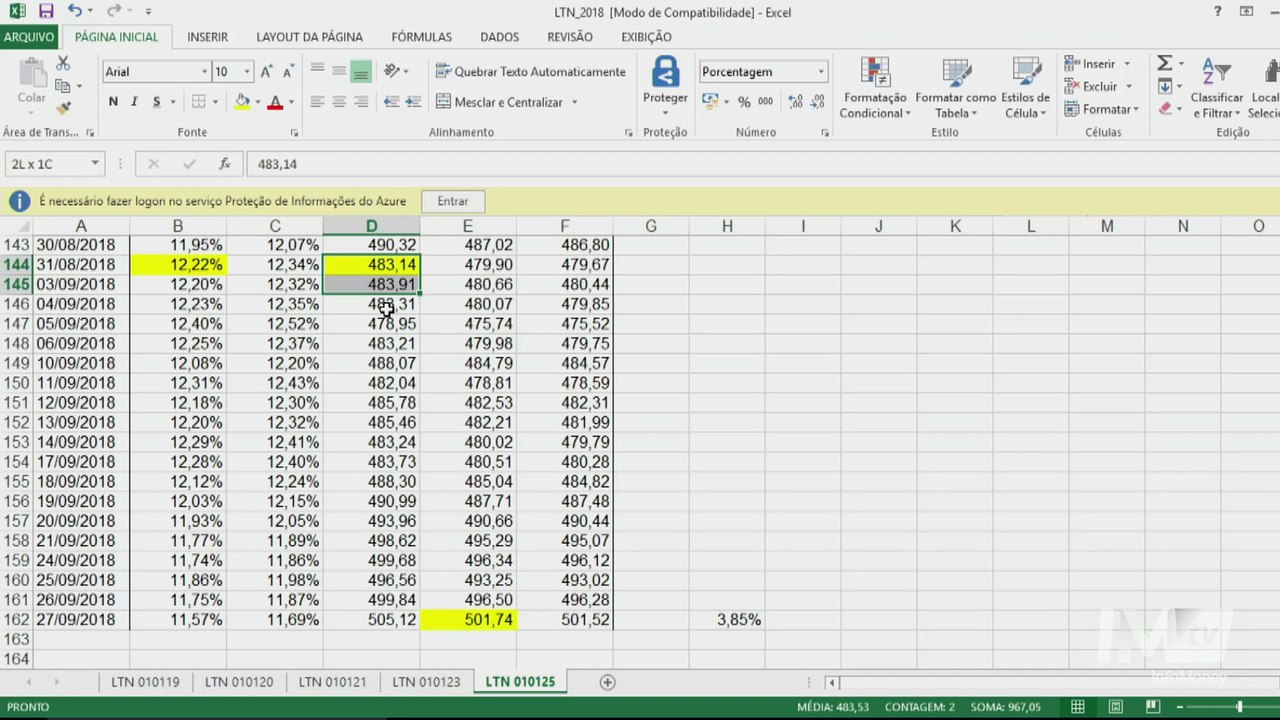Click the zoom slider in the status bar

(1239, 707)
